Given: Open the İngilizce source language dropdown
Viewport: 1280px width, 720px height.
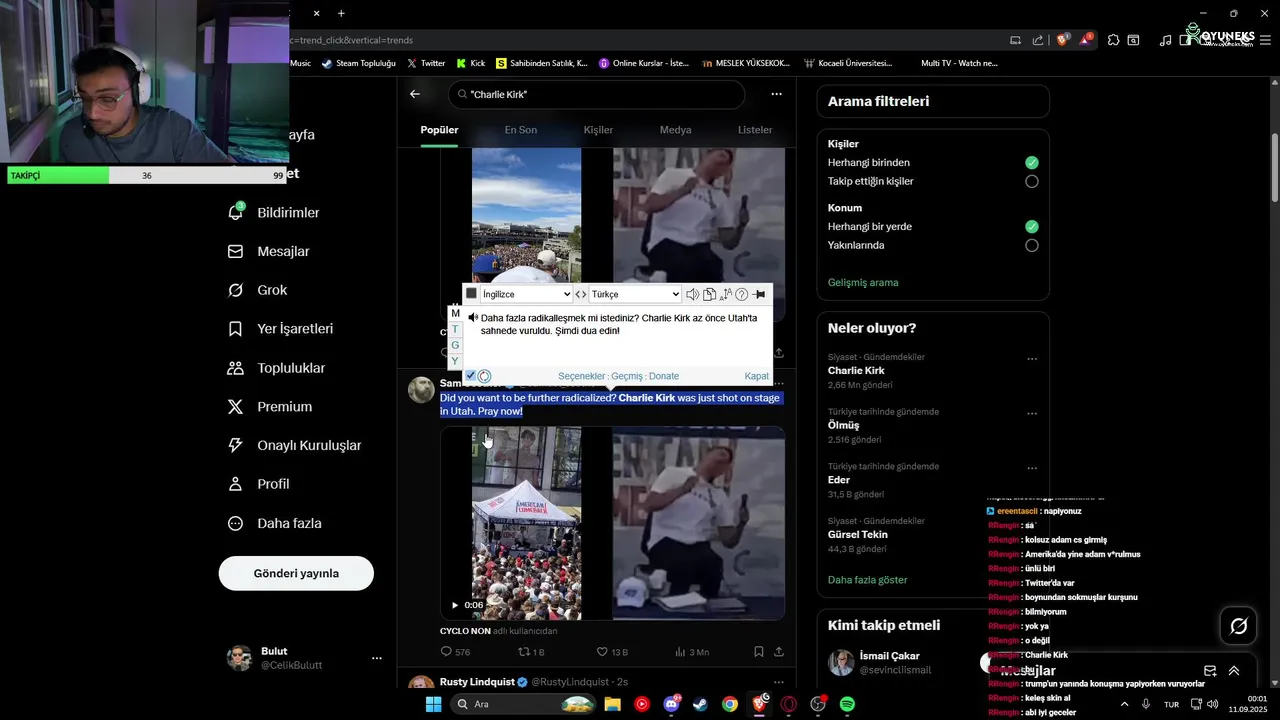Looking at the screenshot, I should [x=526, y=294].
